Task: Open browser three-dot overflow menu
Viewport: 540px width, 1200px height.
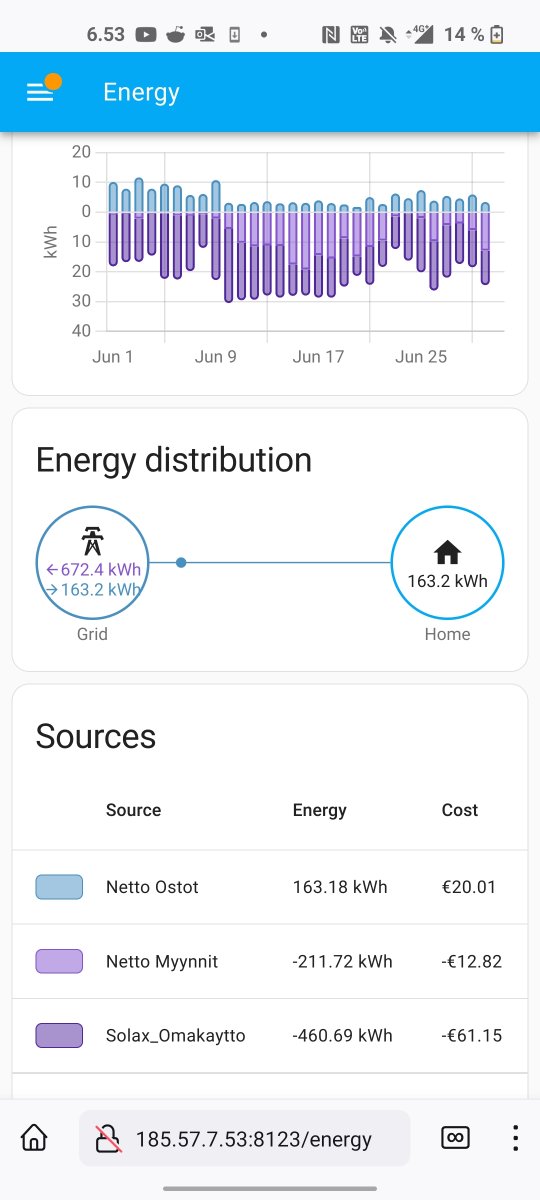Action: tap(515, 1138)
